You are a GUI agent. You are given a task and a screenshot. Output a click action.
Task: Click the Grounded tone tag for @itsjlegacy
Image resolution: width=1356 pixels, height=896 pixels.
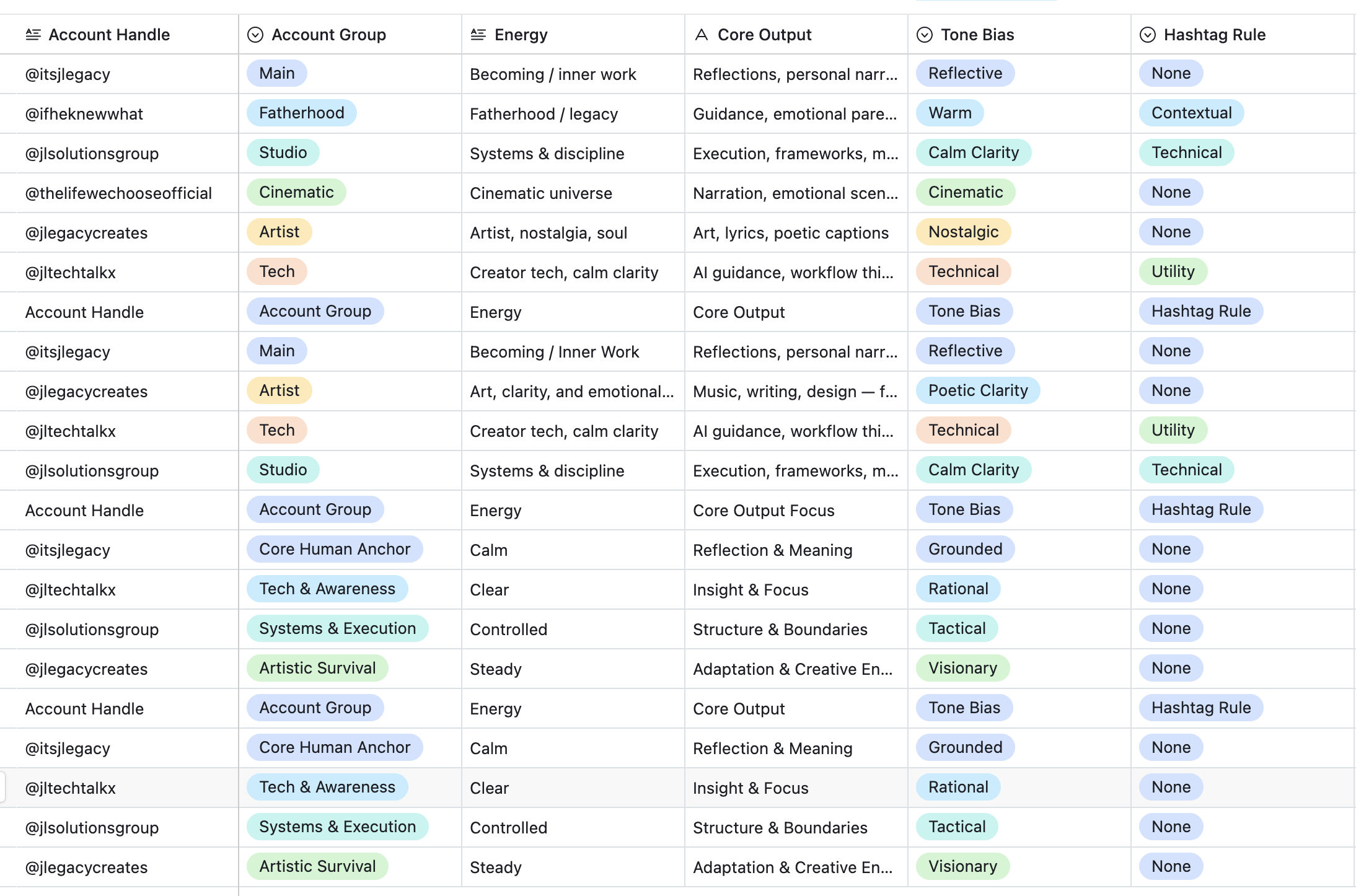[x=964, y=549]
